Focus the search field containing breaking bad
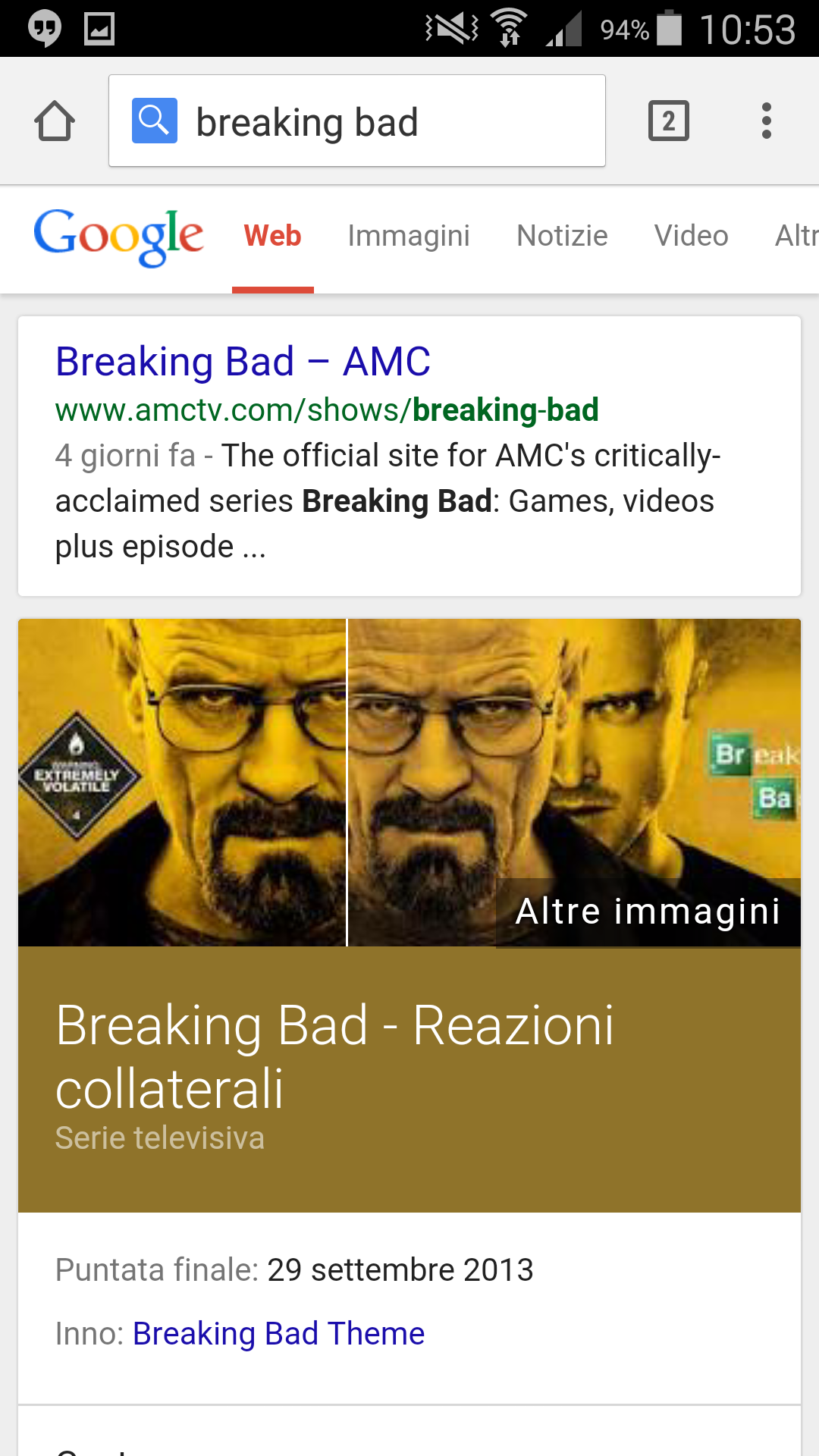 tap(356, 121)
